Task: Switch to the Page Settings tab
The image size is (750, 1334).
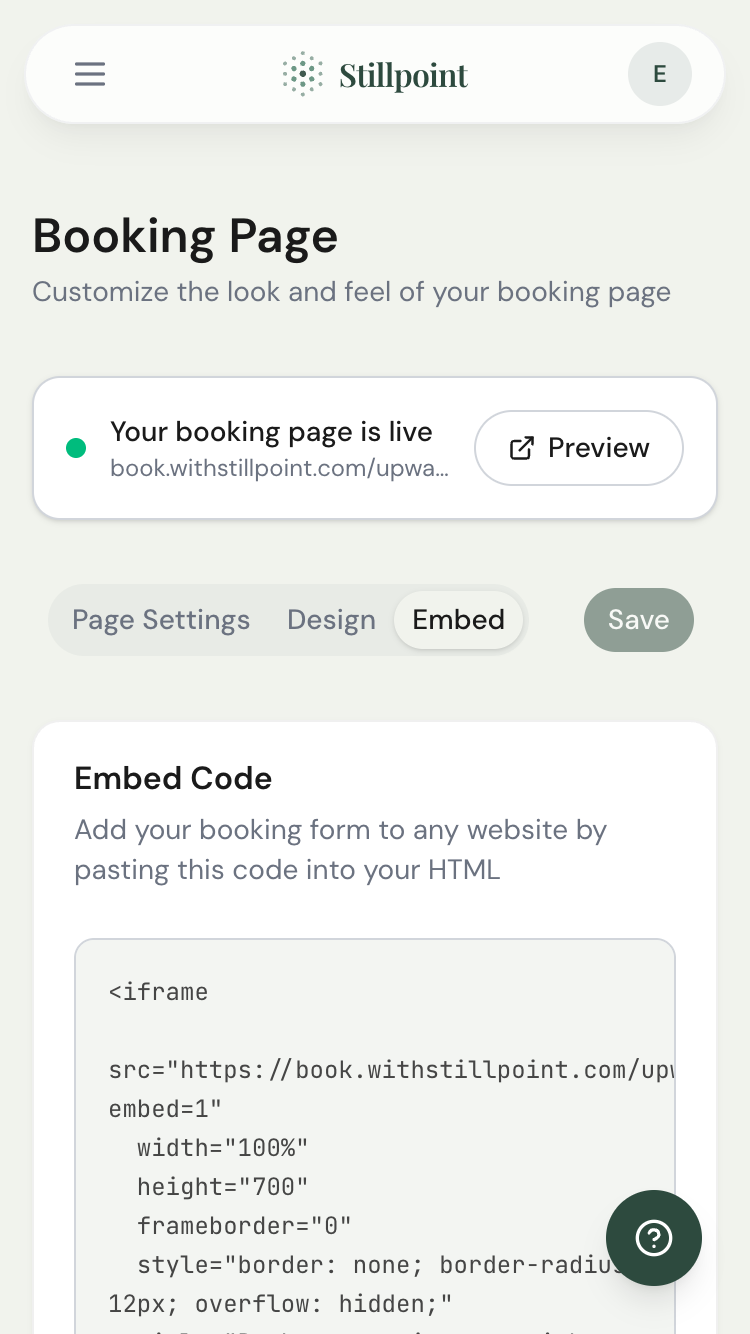Action: click(160, 620)
